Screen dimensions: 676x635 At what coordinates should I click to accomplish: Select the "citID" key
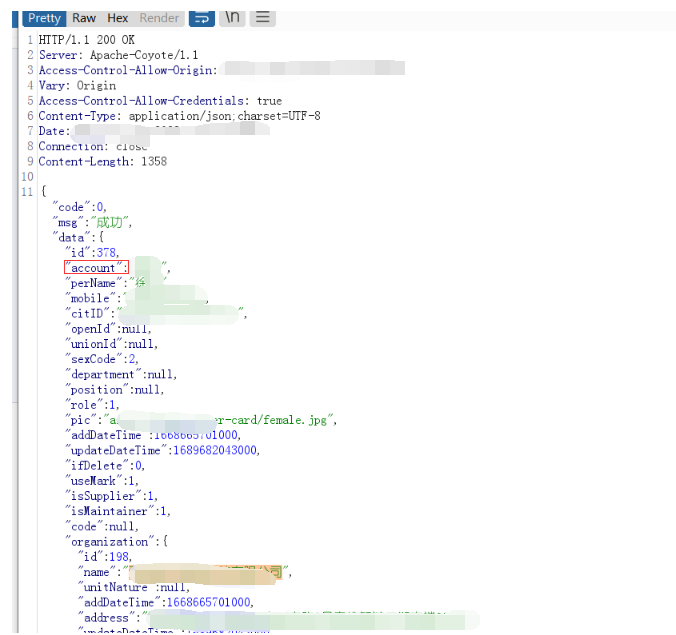(x=88, y=313)
